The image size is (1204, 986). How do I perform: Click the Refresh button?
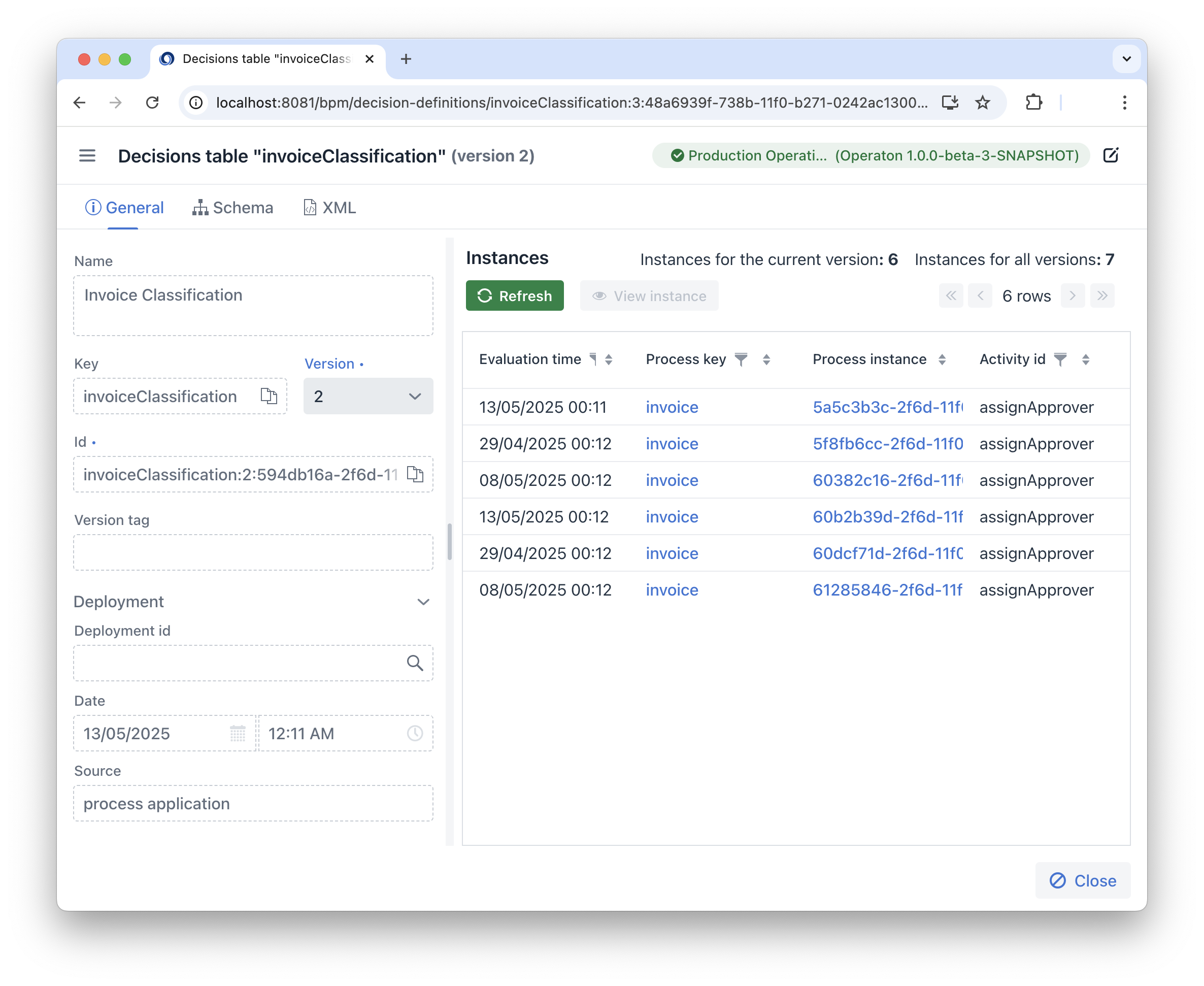click(x=515, y=295)
